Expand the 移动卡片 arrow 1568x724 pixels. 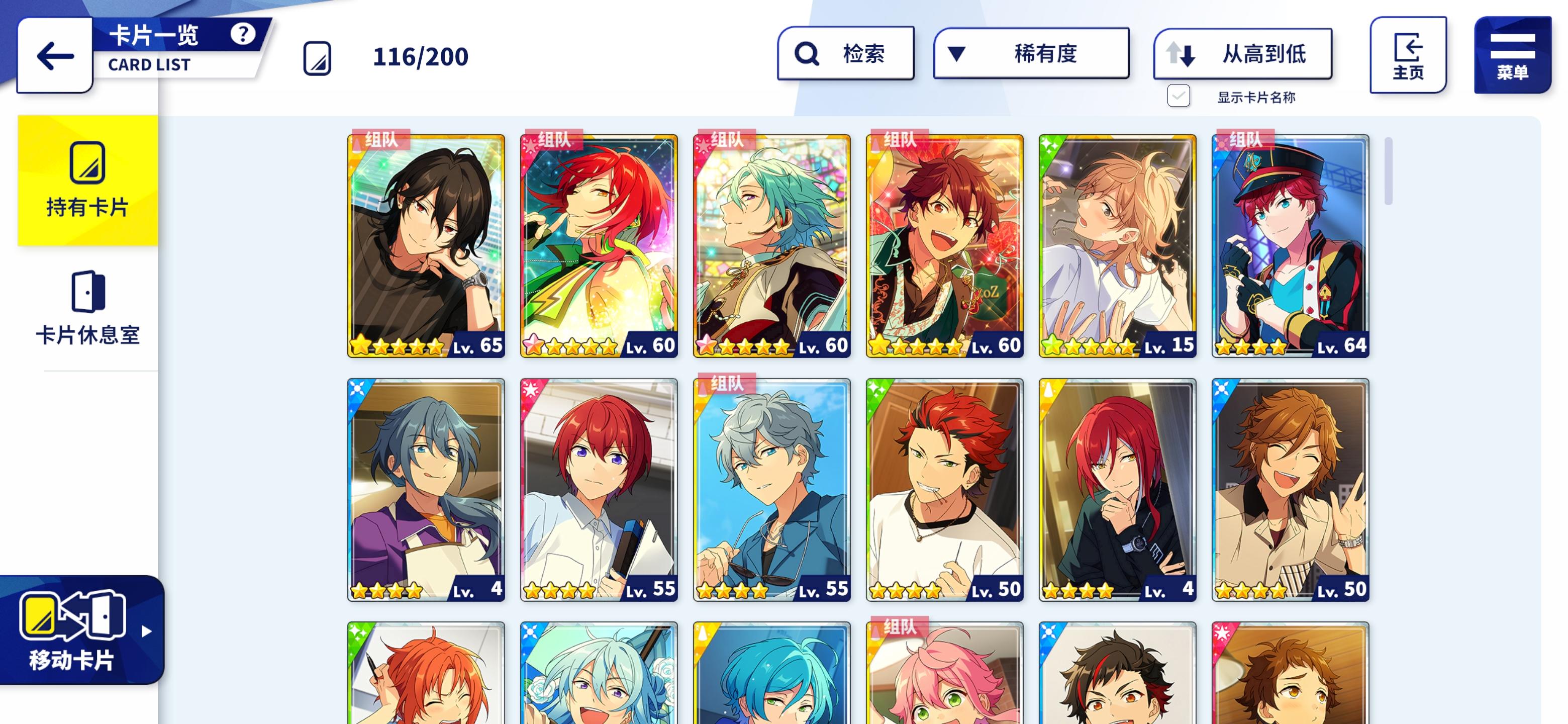[146, 631]
